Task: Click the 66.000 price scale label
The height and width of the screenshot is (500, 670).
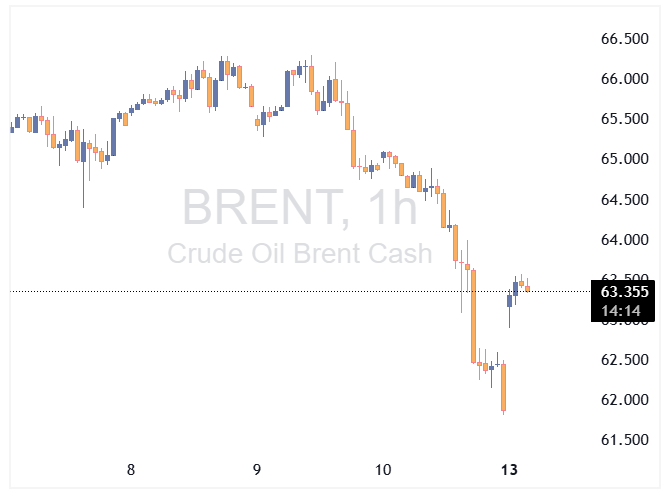Action: click(x=624, y=79)
